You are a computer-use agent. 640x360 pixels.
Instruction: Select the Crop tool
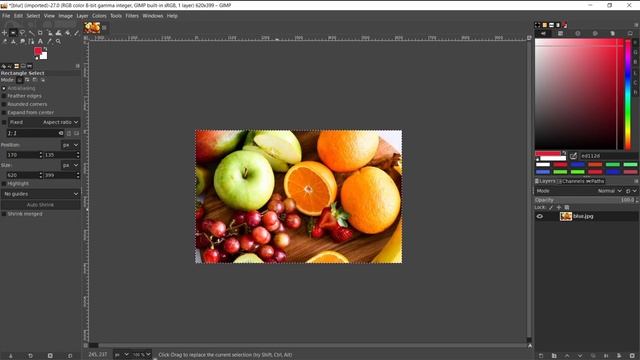40,33
